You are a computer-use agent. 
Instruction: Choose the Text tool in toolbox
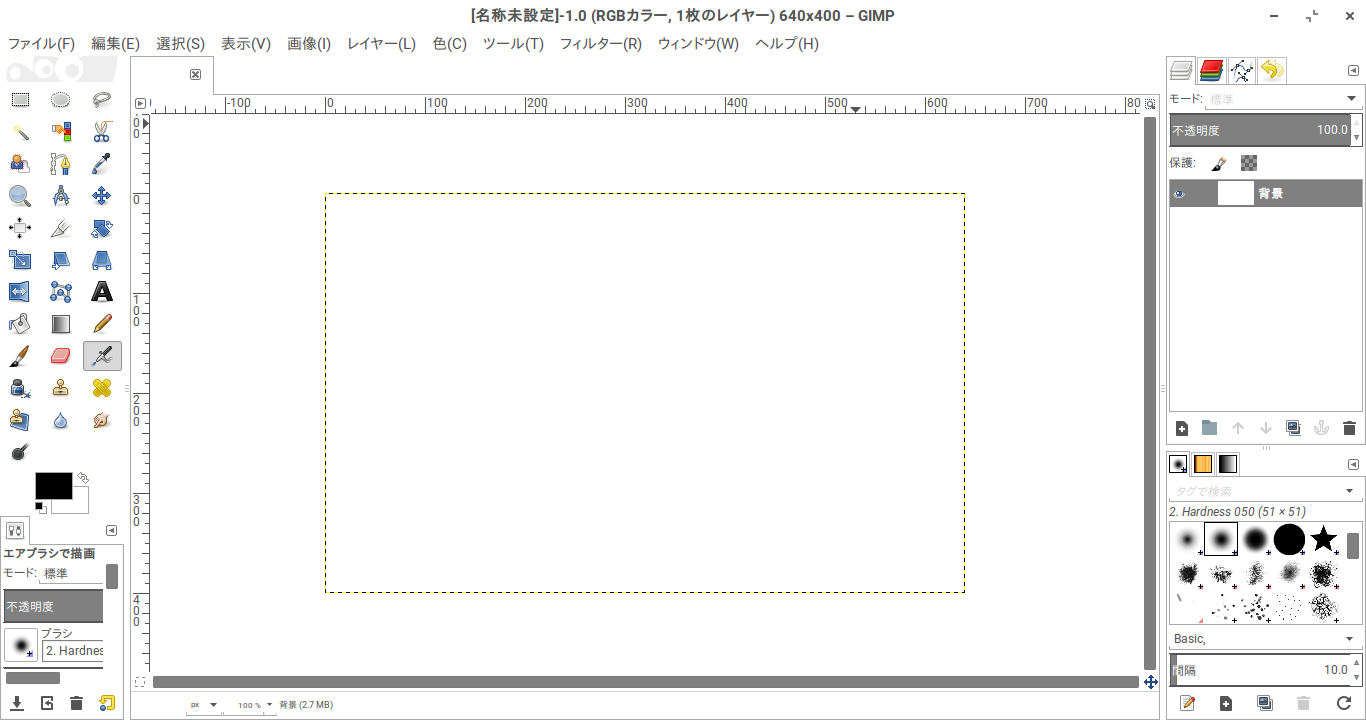point(101,292)
